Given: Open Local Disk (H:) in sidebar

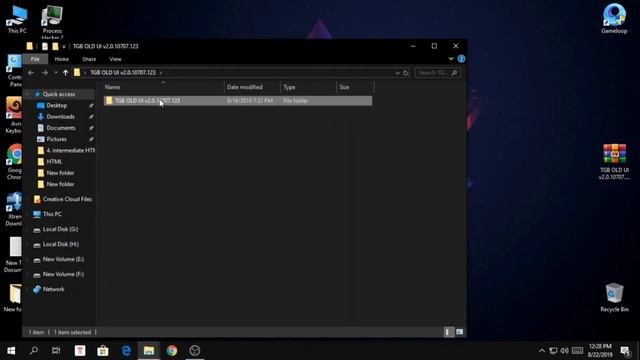Looking at the screenshot, I should pyautogui.click(x=61, y=244).
